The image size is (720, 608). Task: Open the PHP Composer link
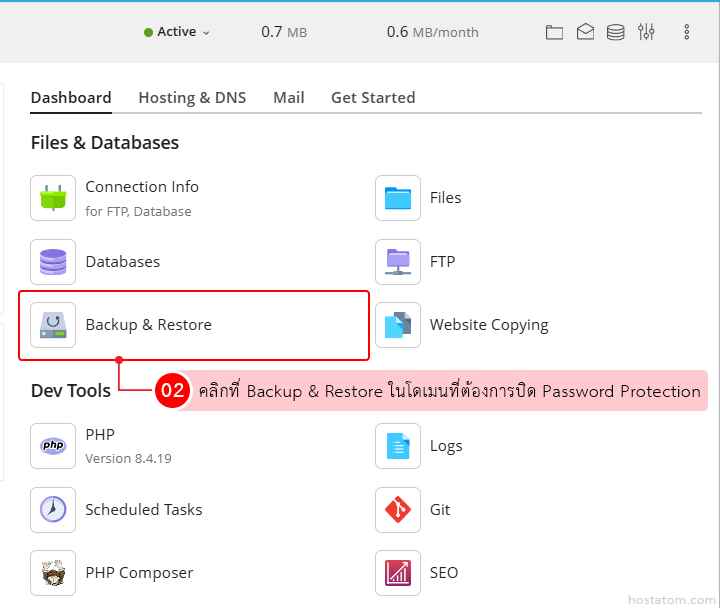click(139, 573)
